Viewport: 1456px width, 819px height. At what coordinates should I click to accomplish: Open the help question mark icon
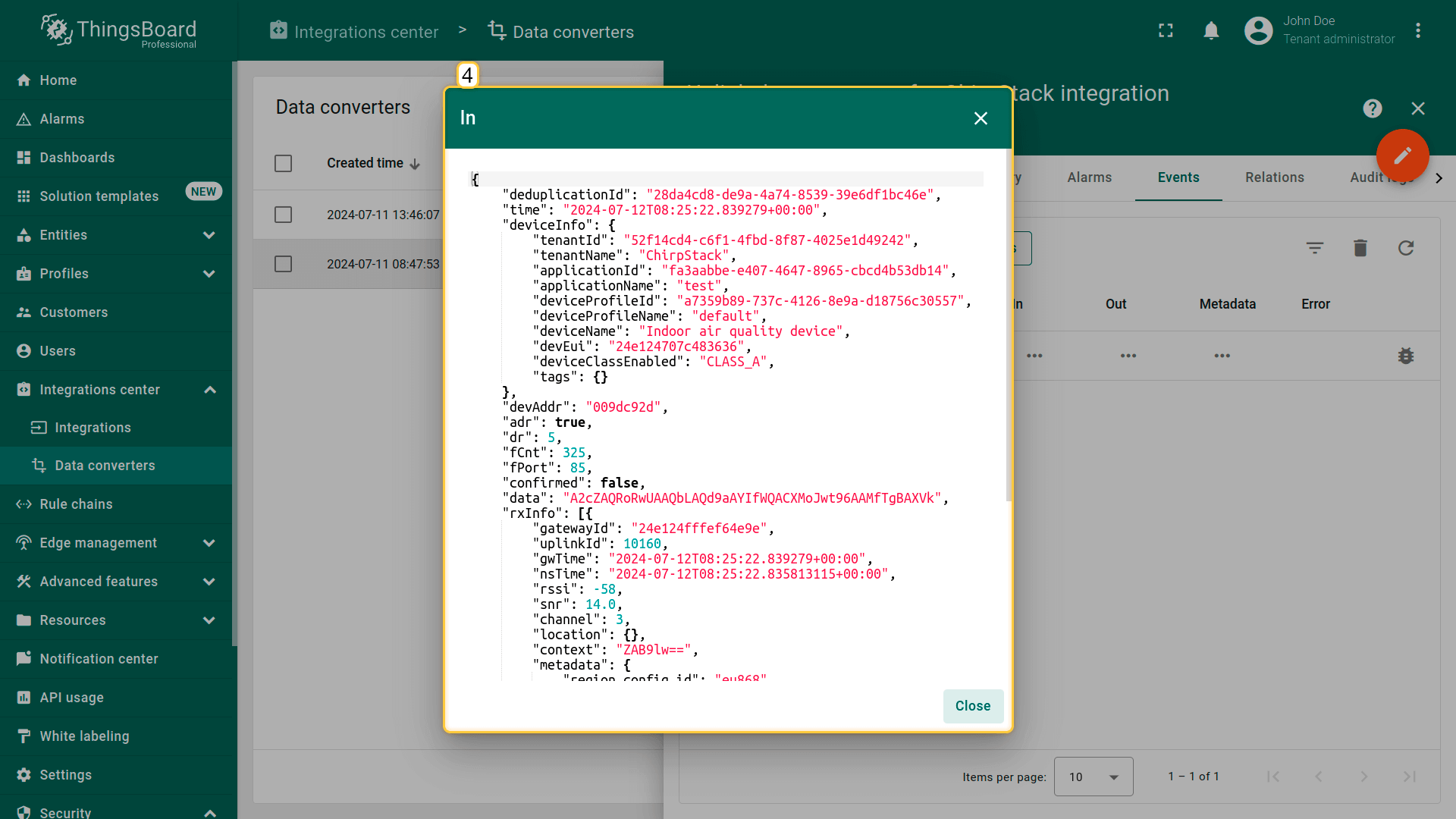pyautogui.click(x=1372, y=108)
